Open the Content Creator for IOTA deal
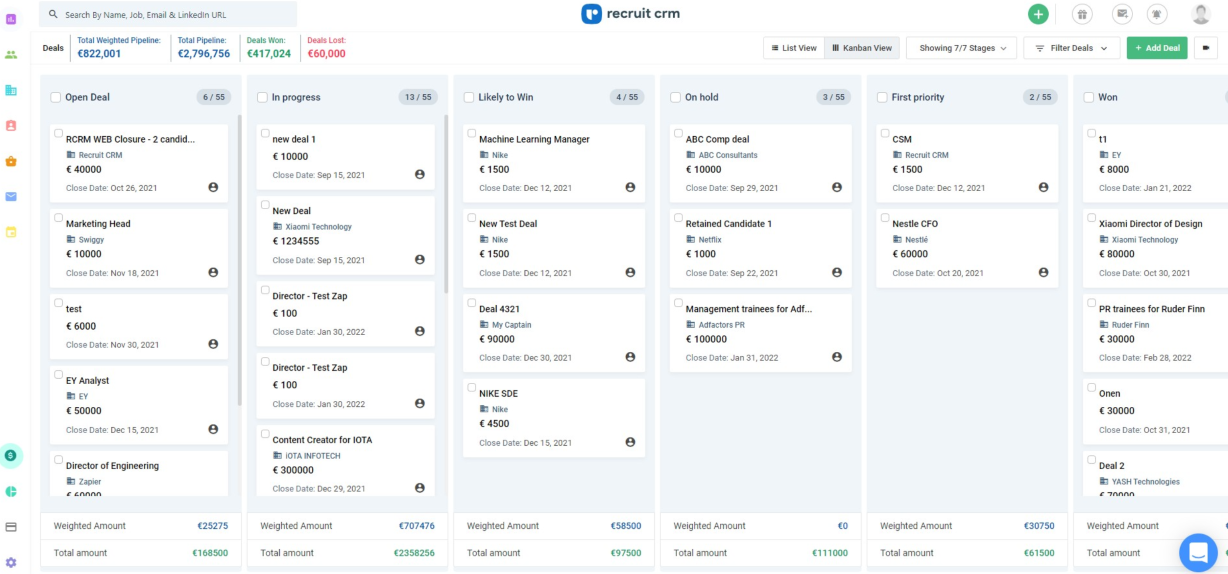This screenshot has width=1228, height=574. pos(322,440)
